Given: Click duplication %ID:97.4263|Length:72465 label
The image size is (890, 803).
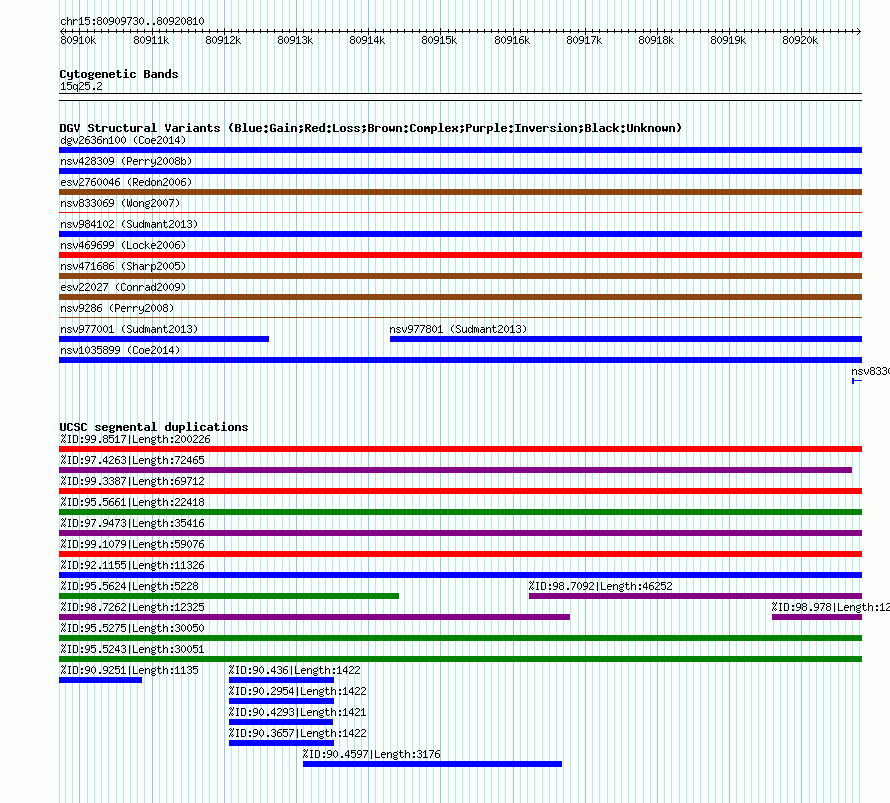Looking at the screenshot, I should tap(132, 460).
